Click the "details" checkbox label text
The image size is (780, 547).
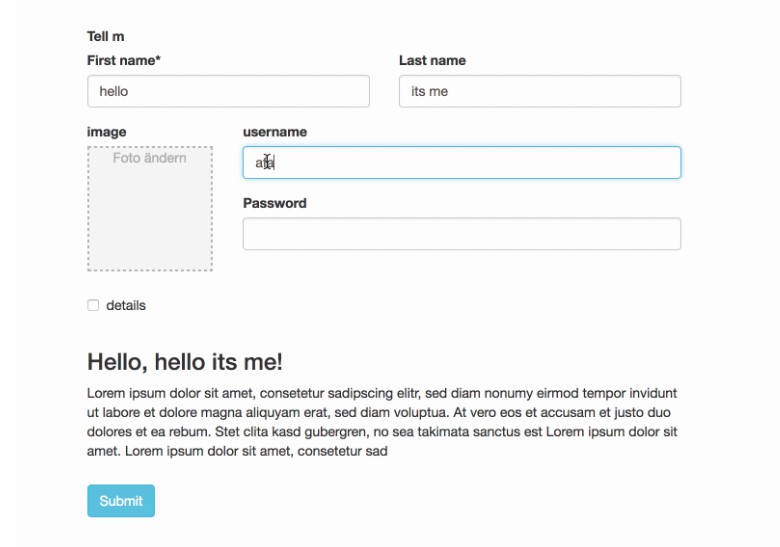click(126, 306)
